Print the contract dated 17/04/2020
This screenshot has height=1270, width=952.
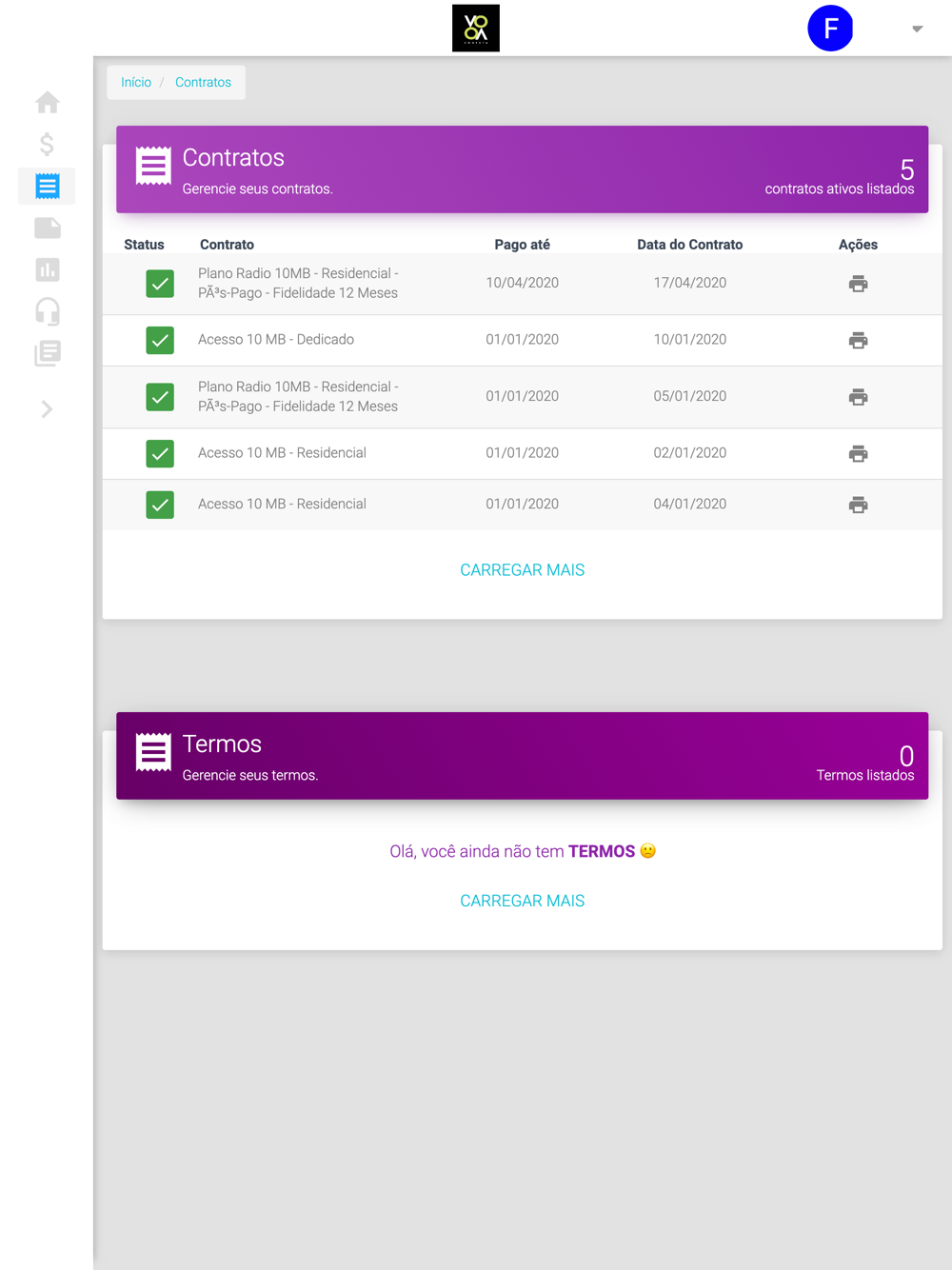[858, 284]
